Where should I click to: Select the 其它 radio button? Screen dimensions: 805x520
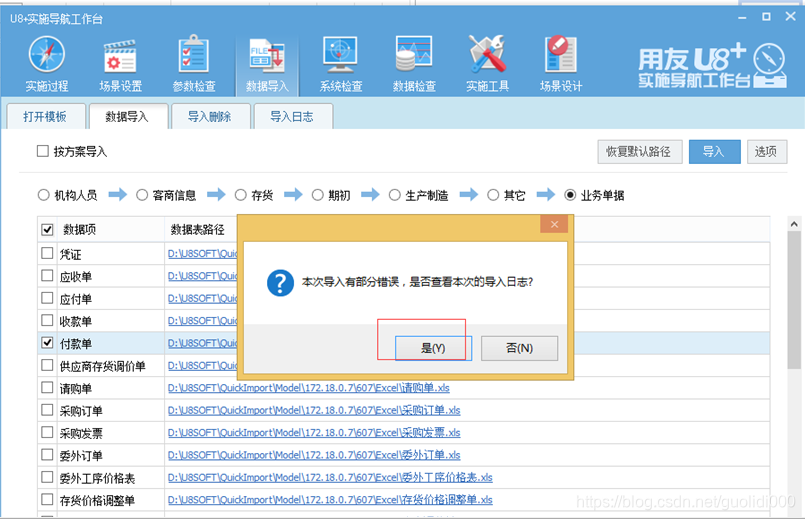493,195
